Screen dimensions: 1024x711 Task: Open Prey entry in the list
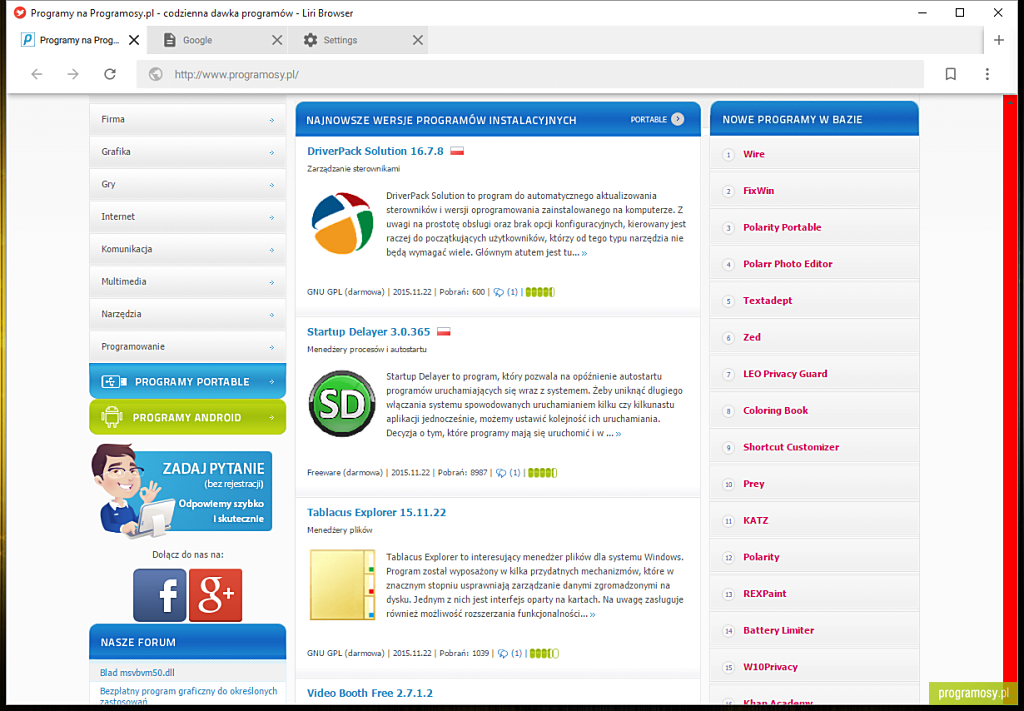point(754,484)
